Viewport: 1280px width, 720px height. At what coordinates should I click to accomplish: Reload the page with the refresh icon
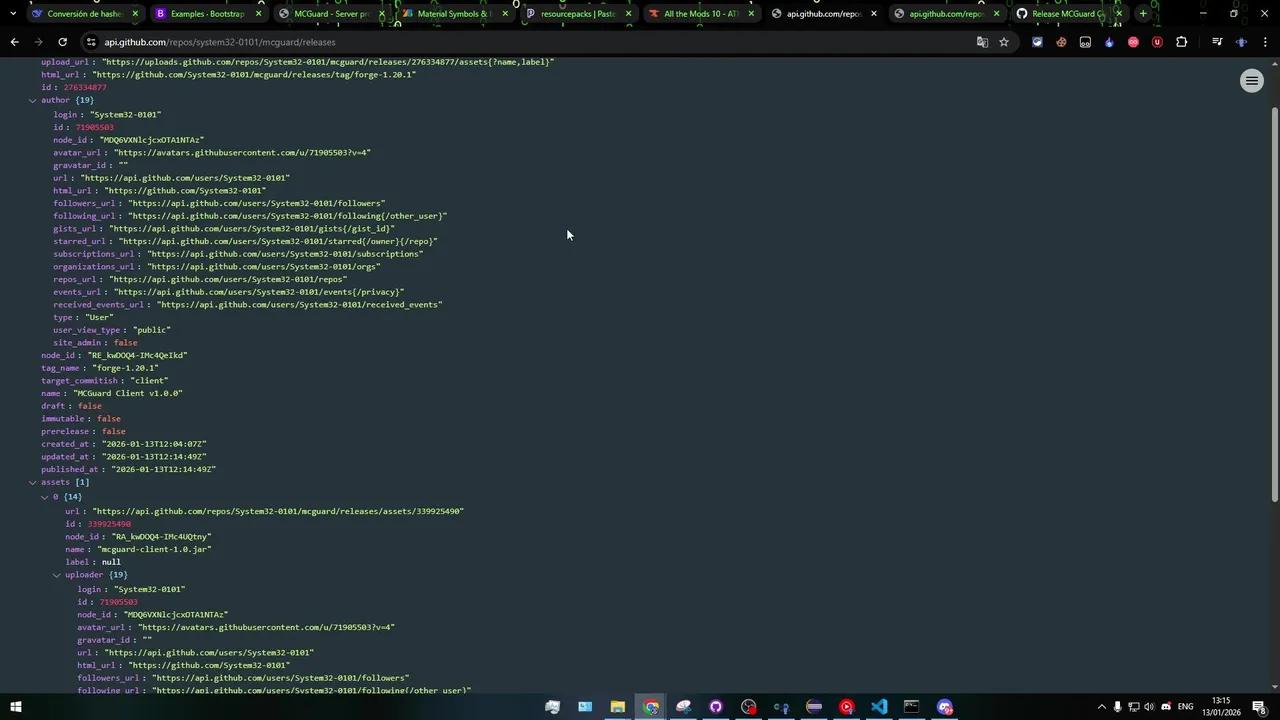click(62, 42)
